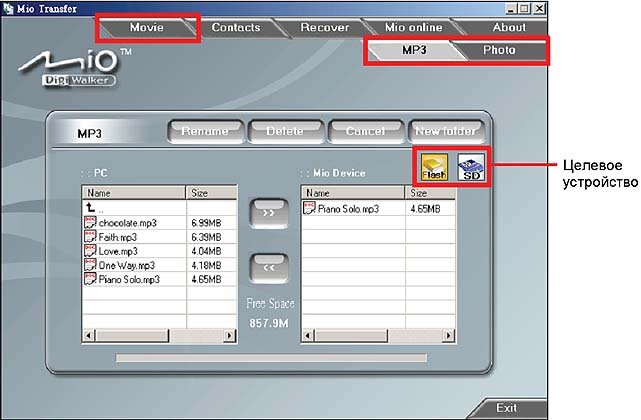The height and width of the screenshot is (420, 641).
Task: Sort PC list by Size column
Action: coord(211,193)
